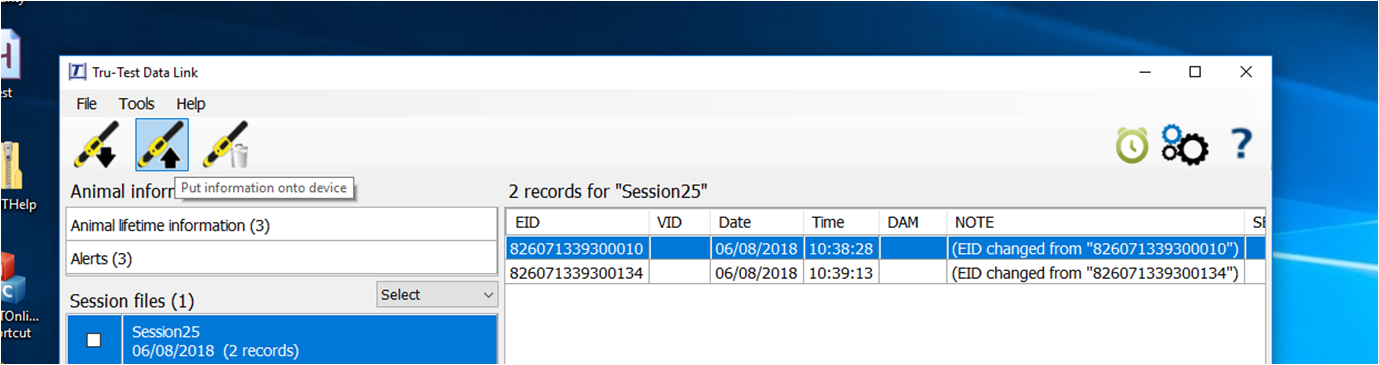Sort records by the EID column header
Viewport: 1379px width, 365px height.
pos(578,222)
